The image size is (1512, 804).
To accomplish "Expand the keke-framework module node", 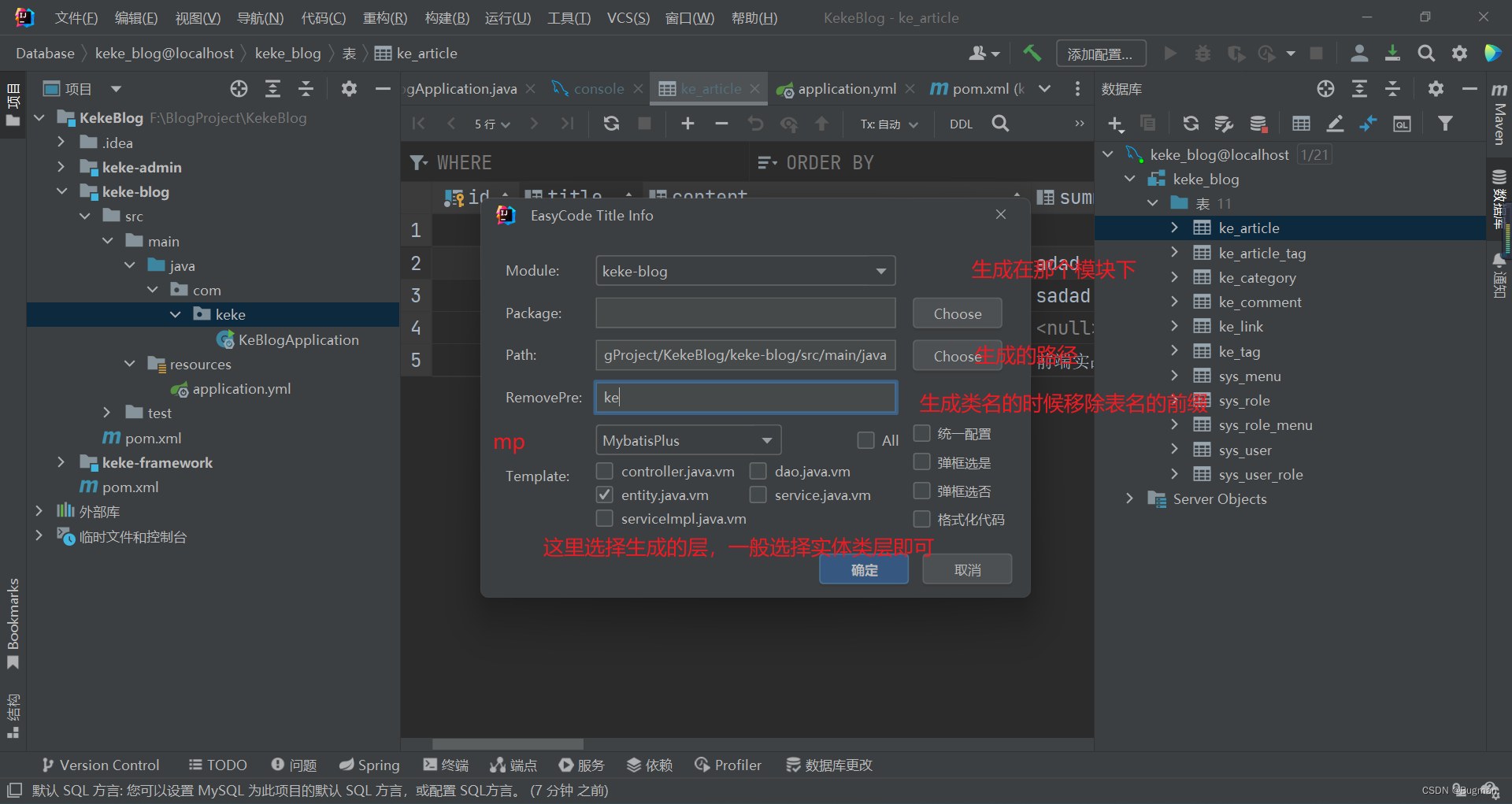I will 61,462.
